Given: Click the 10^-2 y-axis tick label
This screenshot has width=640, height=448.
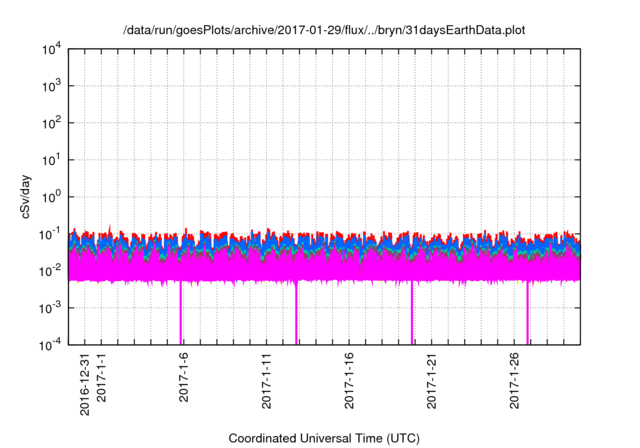Looking at the screenshot, I should click(51, 271).
